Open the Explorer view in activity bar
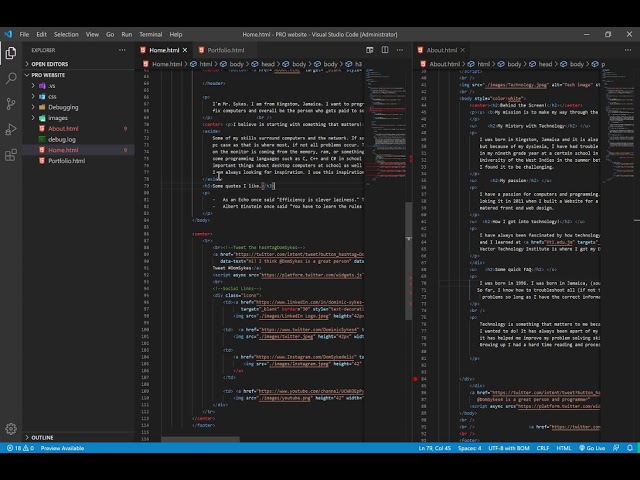This screenshot has height=480, width=640. coord(11,53)
